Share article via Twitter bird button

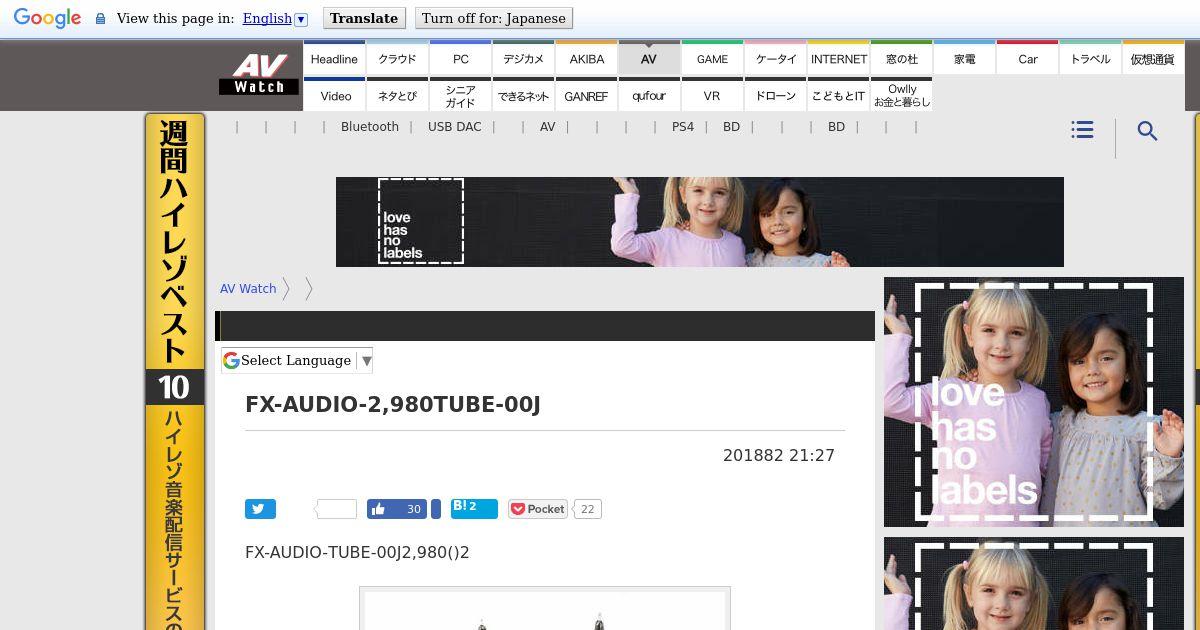click(x=260, y=509)
